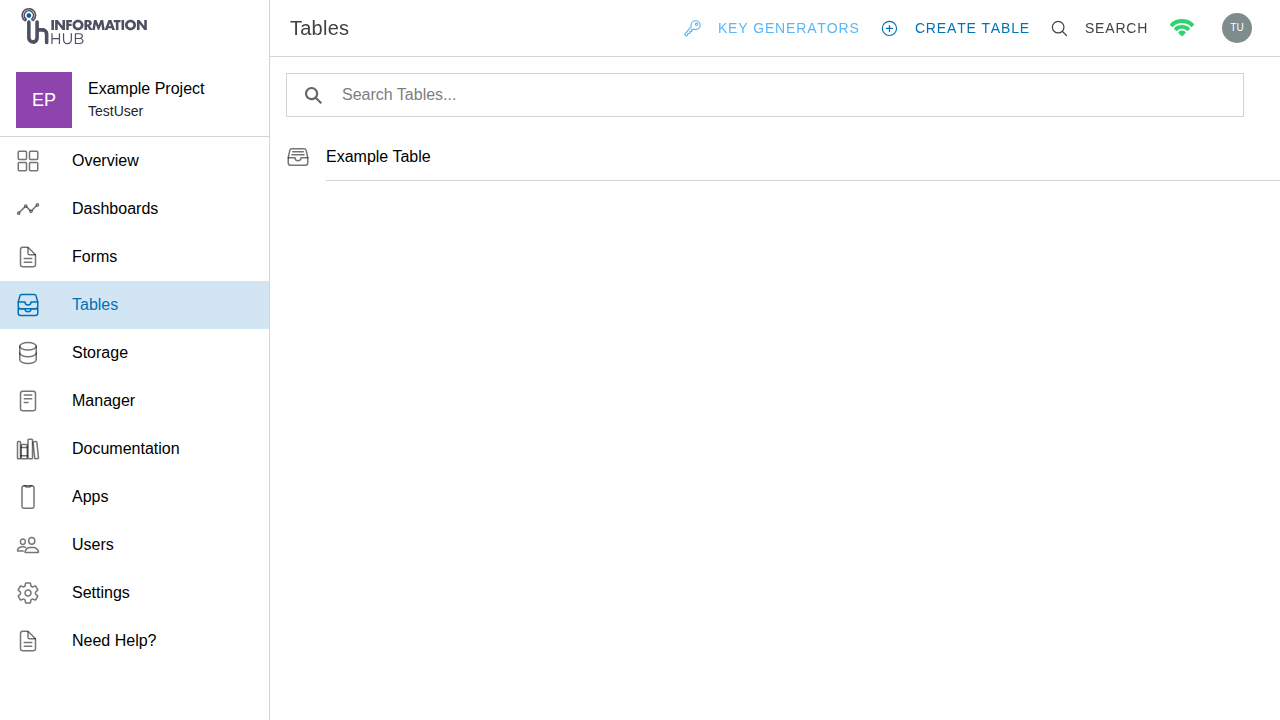
Task: Check the green wifi connection status icon
Action: [1182, 28]
